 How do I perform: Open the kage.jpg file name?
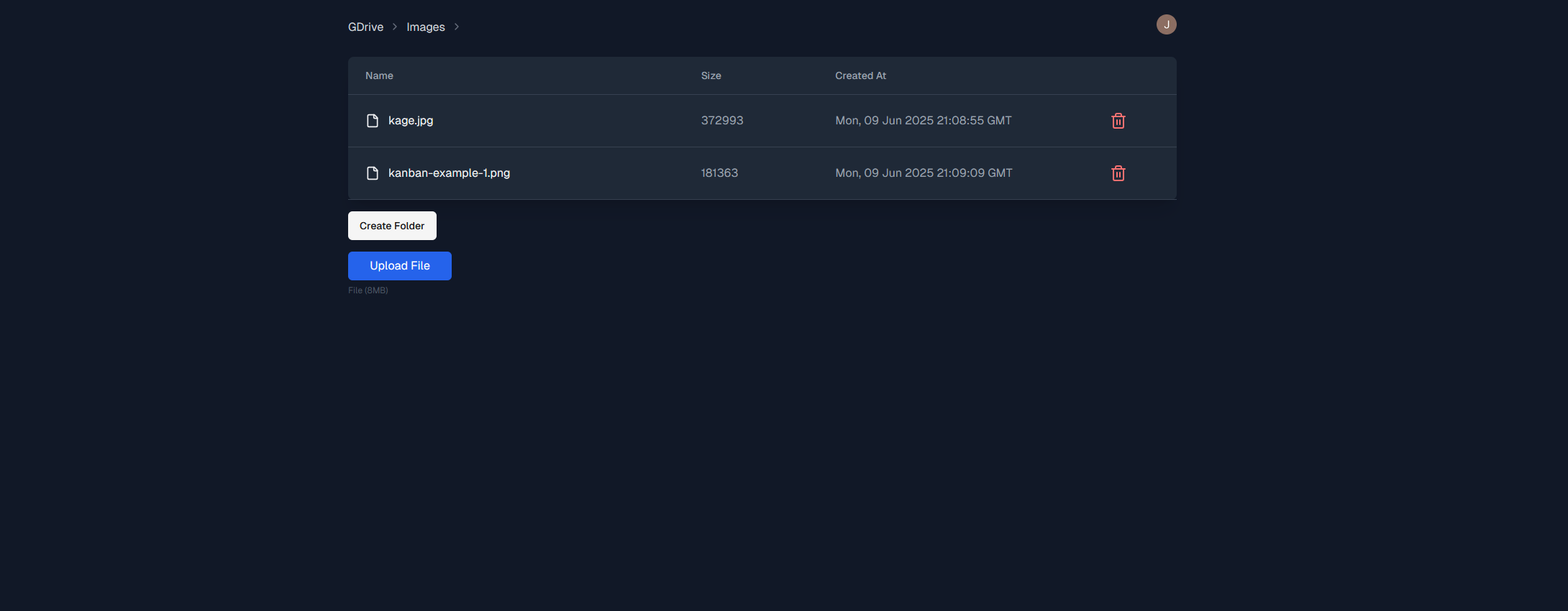[410, 121]
